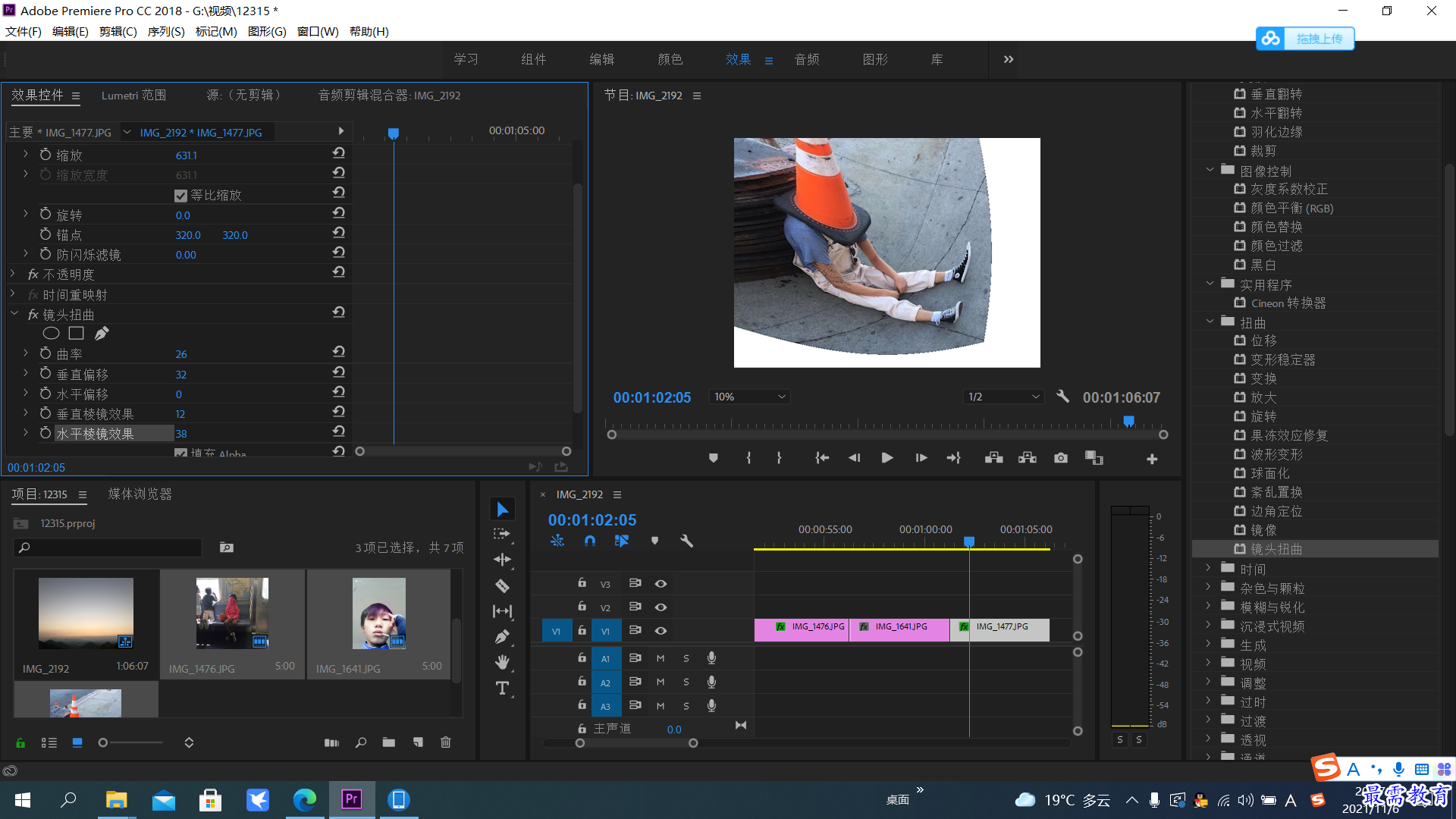Expand the 模糊与锐化 effects folder
The height and width of the screenshot is (819, 1456).
tap(1209, 605)
